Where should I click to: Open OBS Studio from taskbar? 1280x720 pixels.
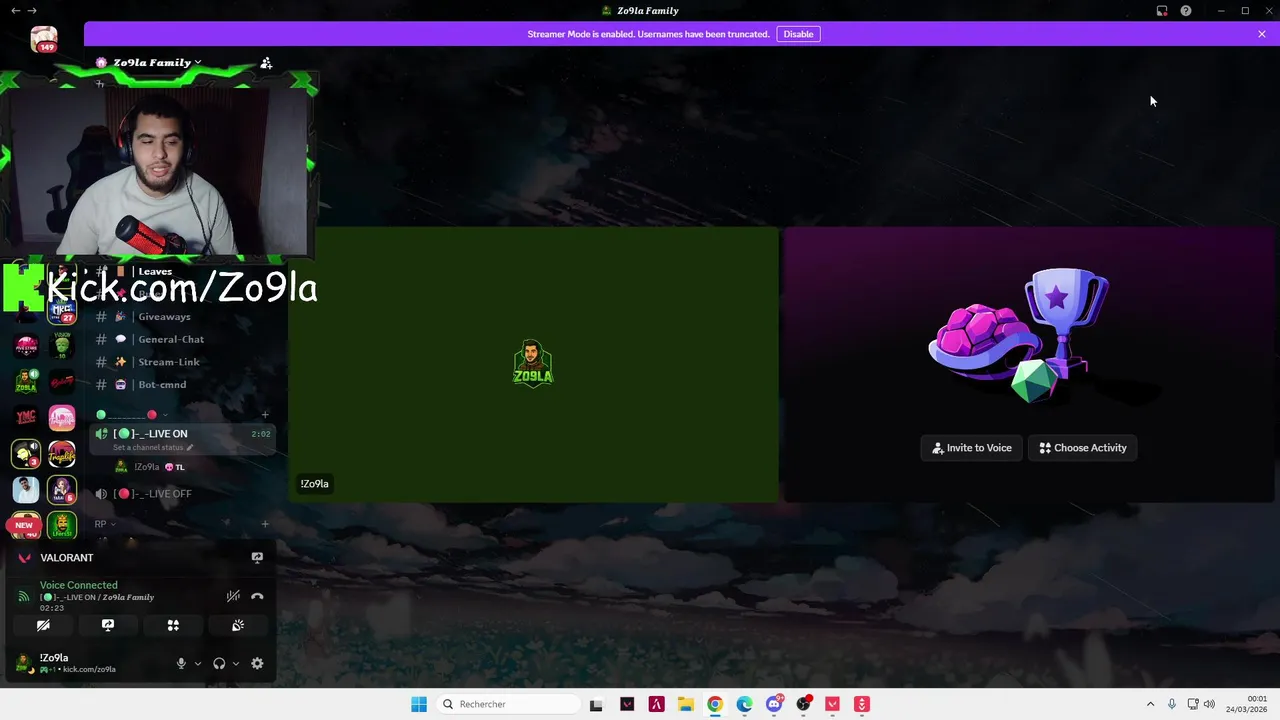pos(803,704)
